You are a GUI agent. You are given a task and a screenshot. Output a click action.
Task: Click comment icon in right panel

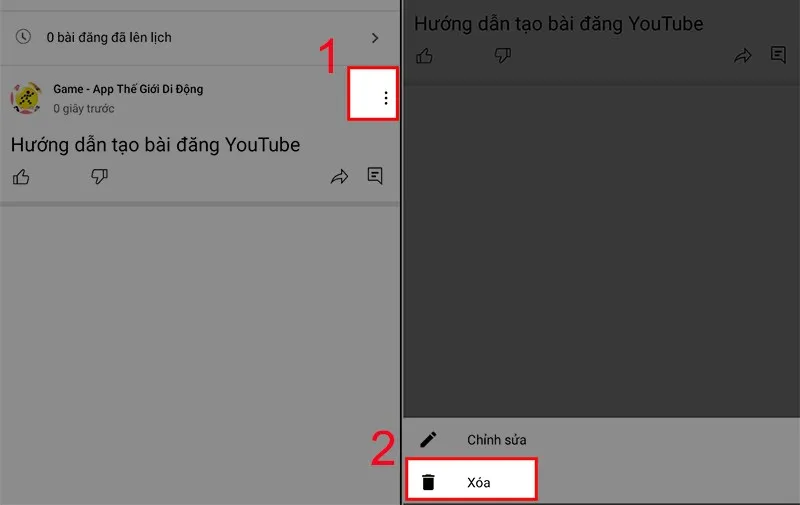(x=778, y=55)
